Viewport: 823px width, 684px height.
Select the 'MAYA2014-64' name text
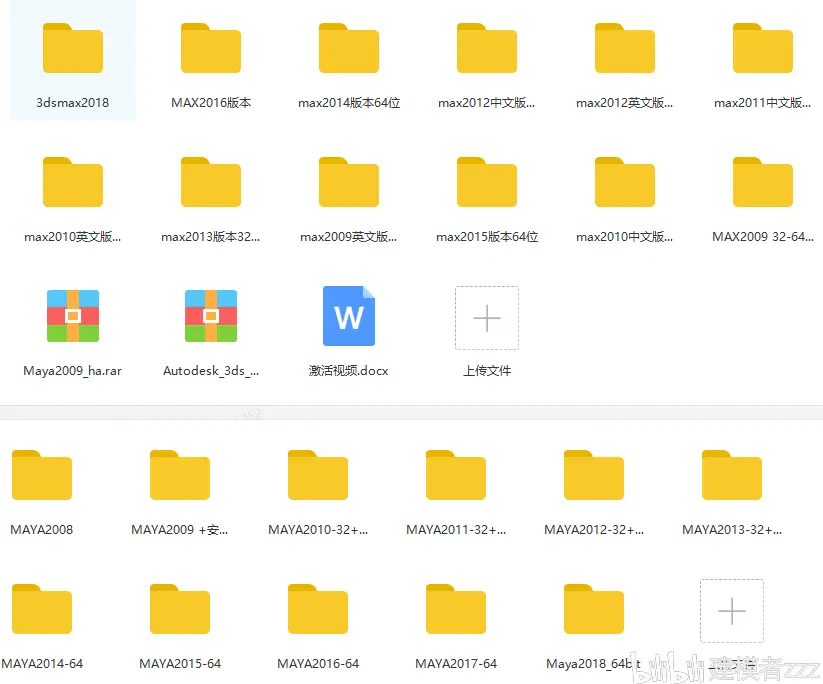pyautogui.click(x=42, y=664)
